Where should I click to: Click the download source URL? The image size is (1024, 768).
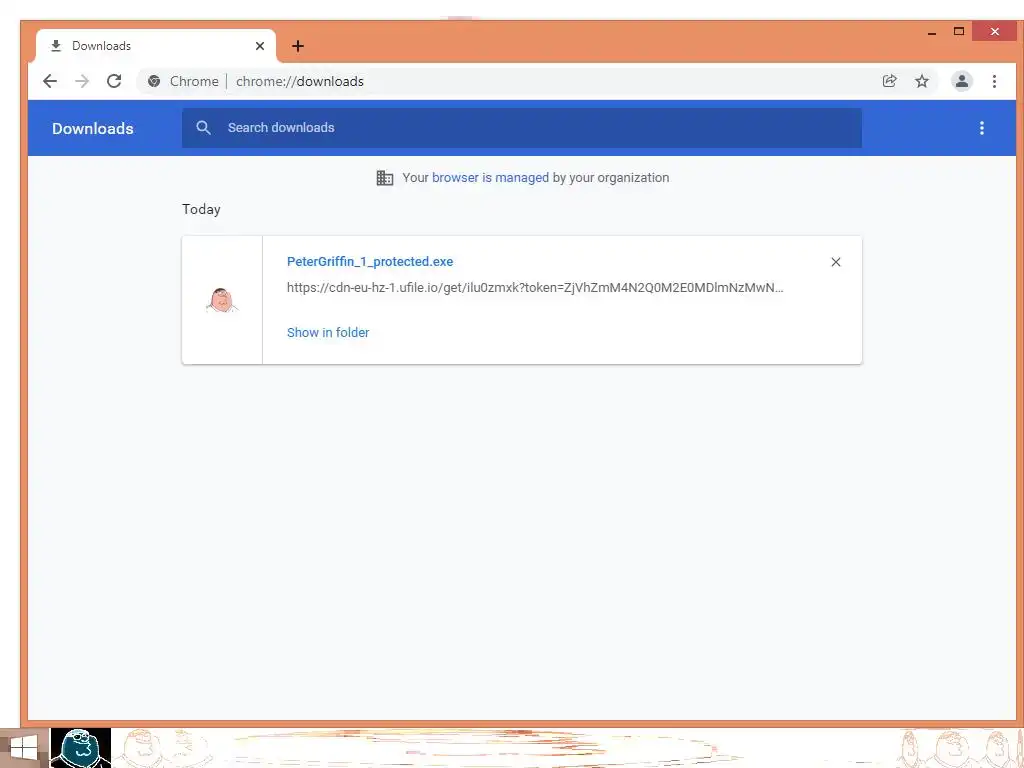(x=535, y=287)
